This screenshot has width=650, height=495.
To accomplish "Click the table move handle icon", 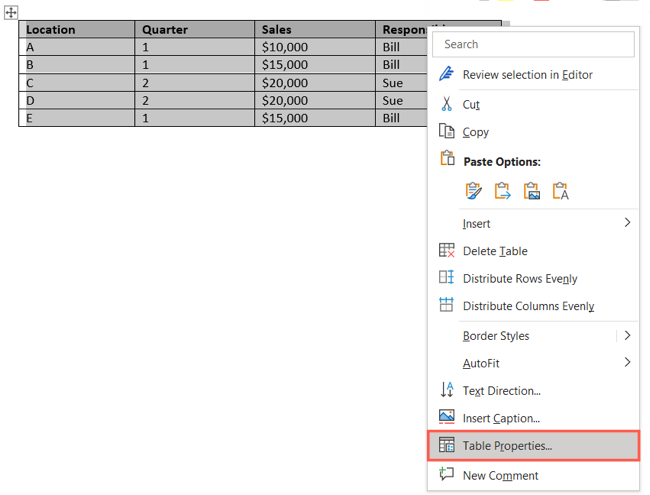I will click(x=11, y=13).
